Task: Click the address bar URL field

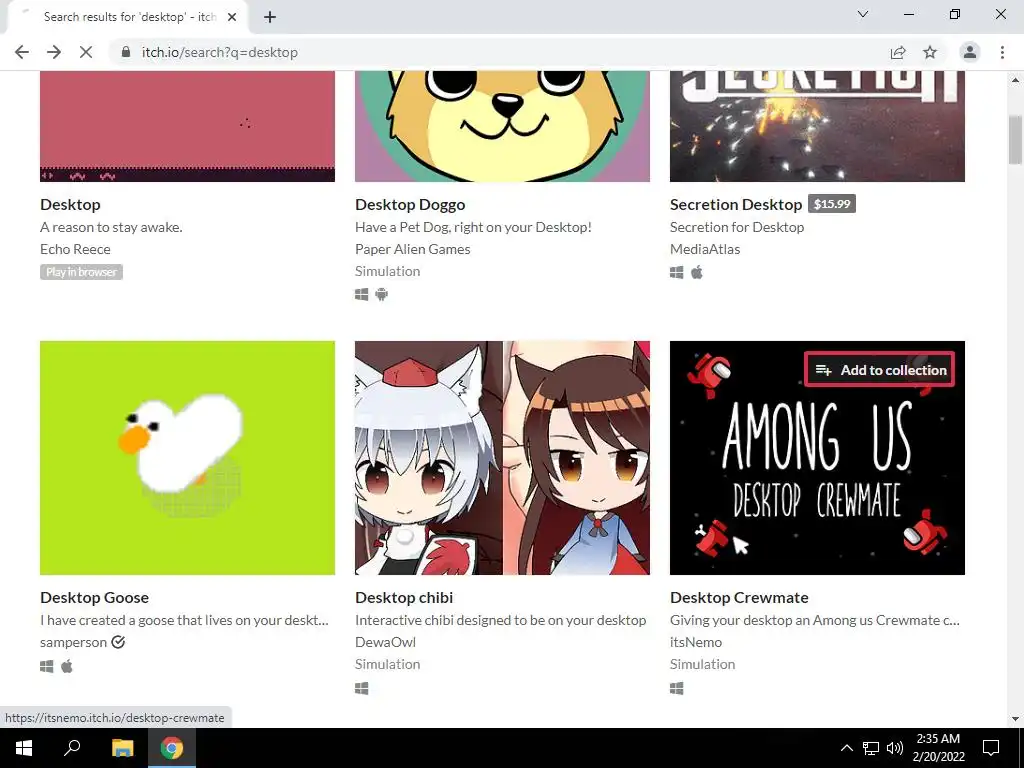Action: pyautogui.click(x=496, y=52)
